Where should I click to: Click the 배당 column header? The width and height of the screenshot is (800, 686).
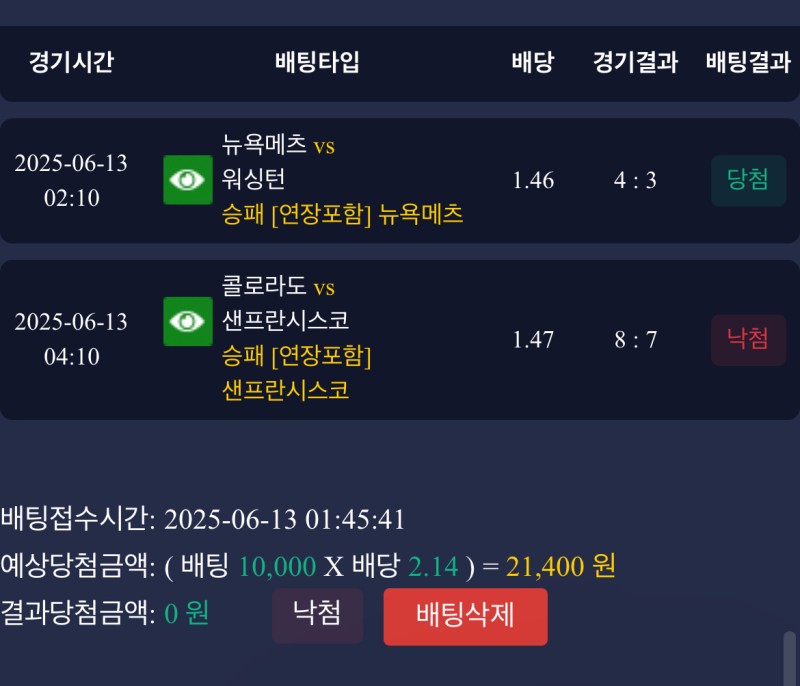tap(533, 62)
